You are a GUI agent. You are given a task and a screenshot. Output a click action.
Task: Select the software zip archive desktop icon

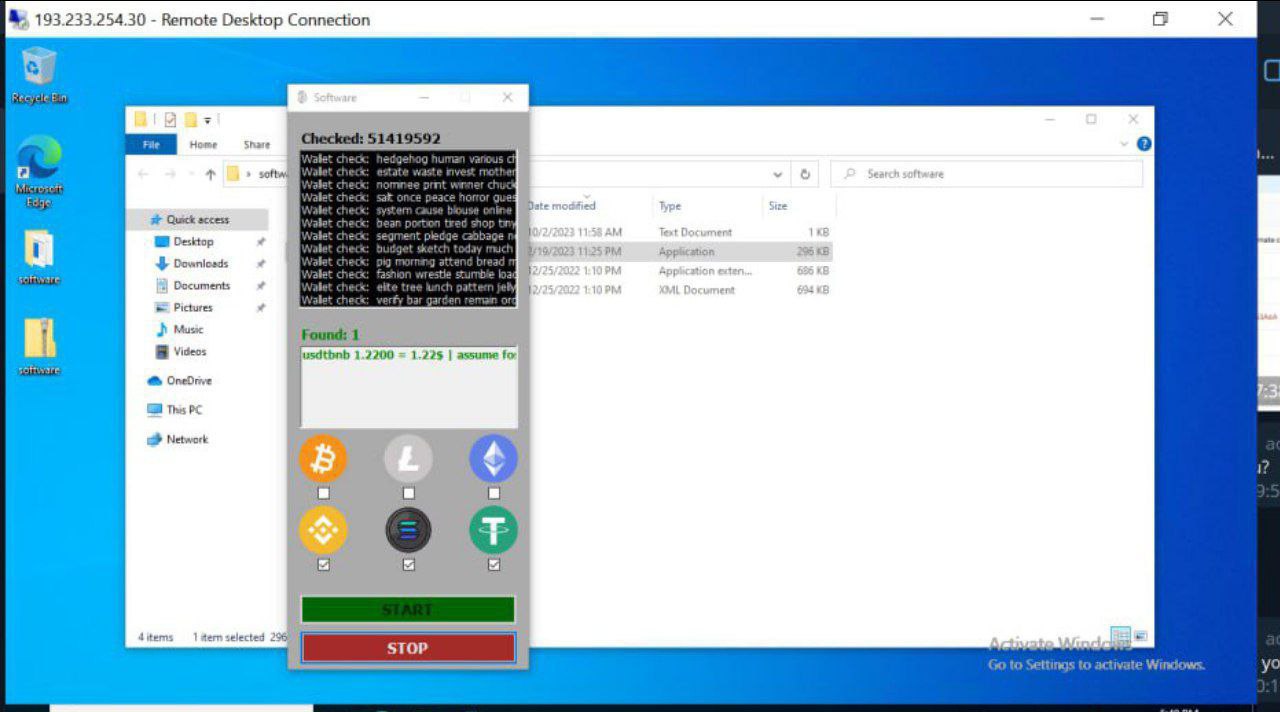tap(39, 347)
